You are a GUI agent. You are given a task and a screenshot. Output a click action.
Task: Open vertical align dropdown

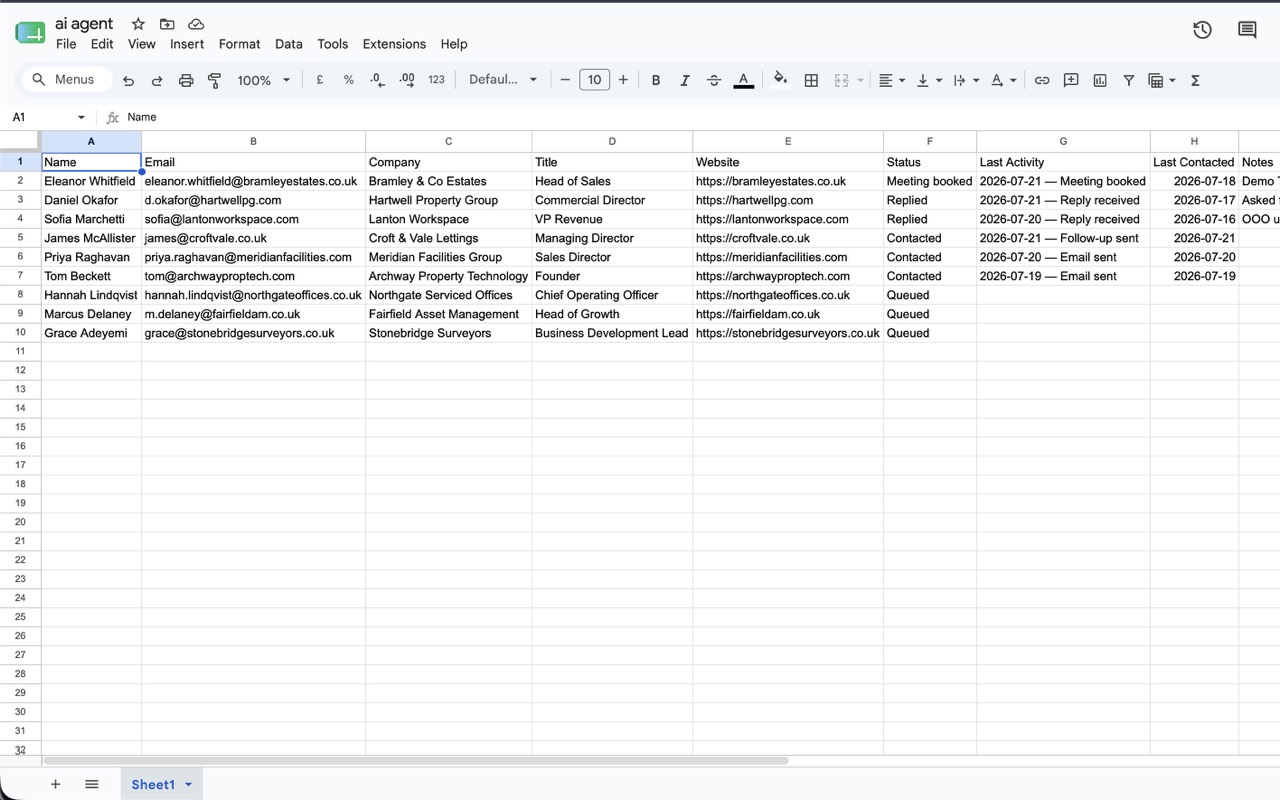929,80
